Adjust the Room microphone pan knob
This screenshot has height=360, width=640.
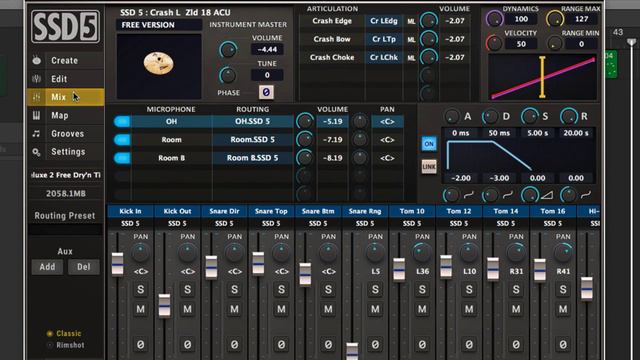tap(360, 140)
